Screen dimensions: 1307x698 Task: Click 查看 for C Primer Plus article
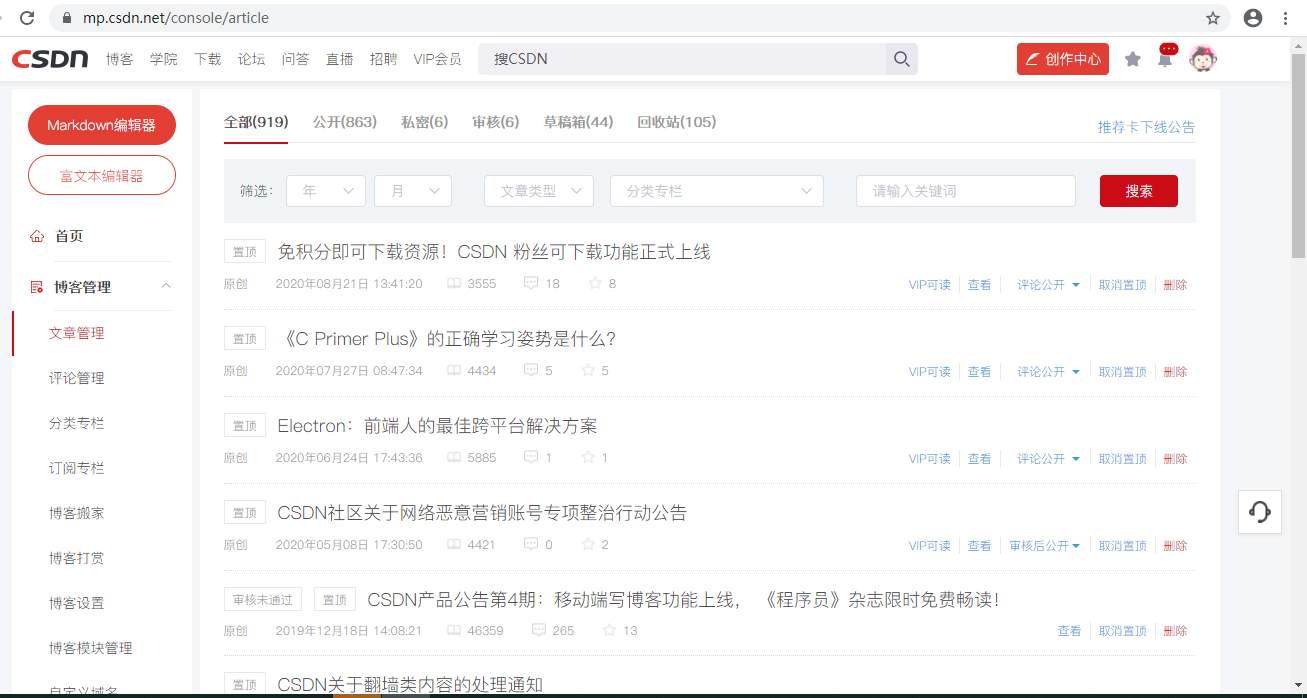979,372
